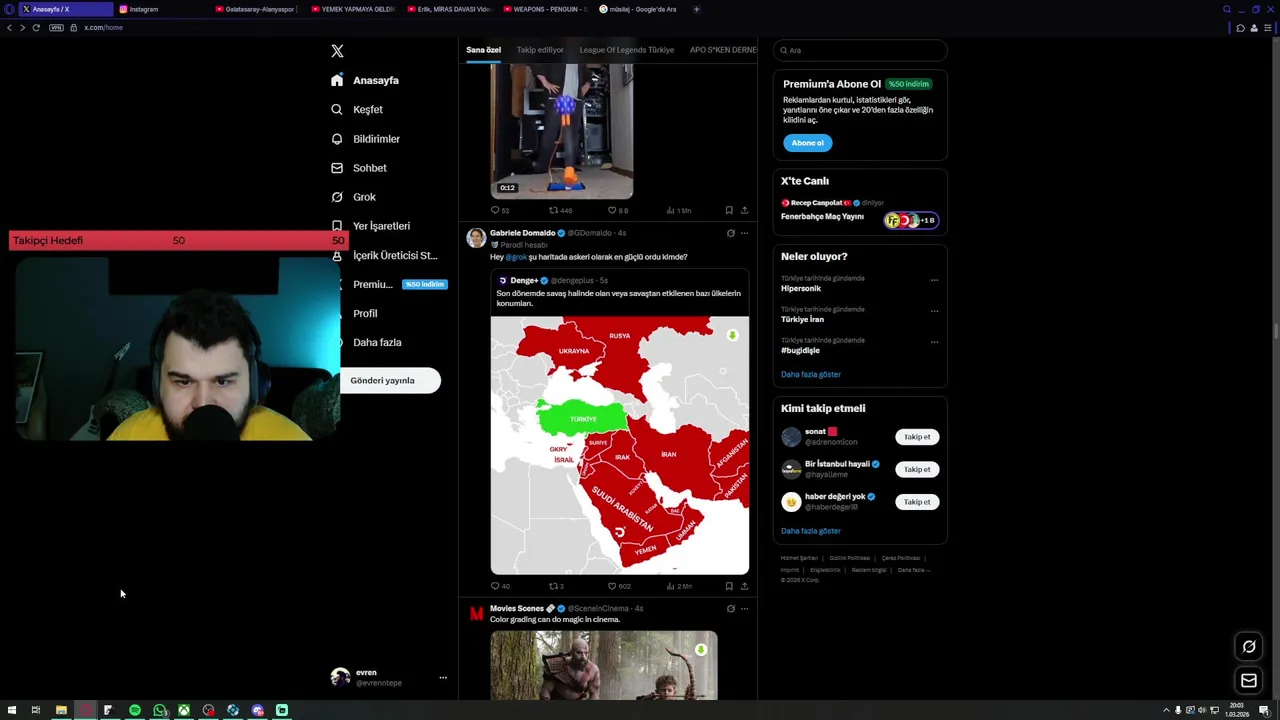Screen dimensions: 1280x720
Task: Switch to Takip ediliyor tab
Action: coord(540,50)
